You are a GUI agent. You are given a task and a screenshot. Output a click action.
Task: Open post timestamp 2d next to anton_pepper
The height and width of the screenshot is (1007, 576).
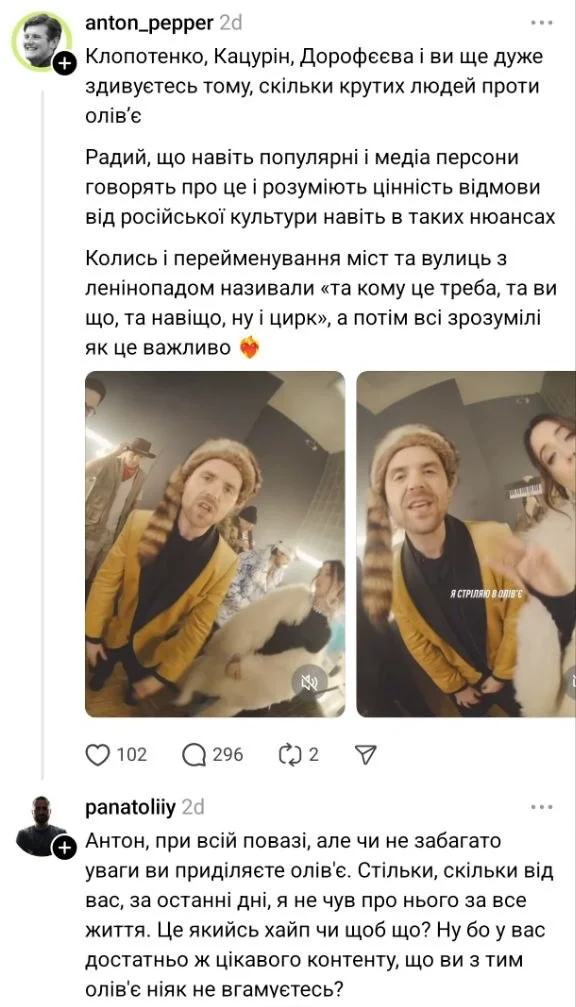[x=231, y=23]
